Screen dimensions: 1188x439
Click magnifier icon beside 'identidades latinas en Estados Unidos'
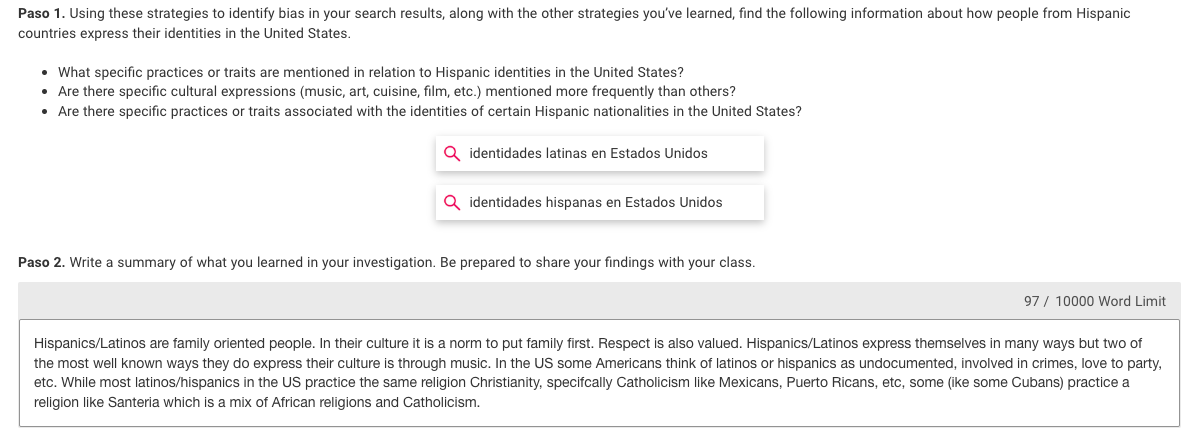pos(452,154)
